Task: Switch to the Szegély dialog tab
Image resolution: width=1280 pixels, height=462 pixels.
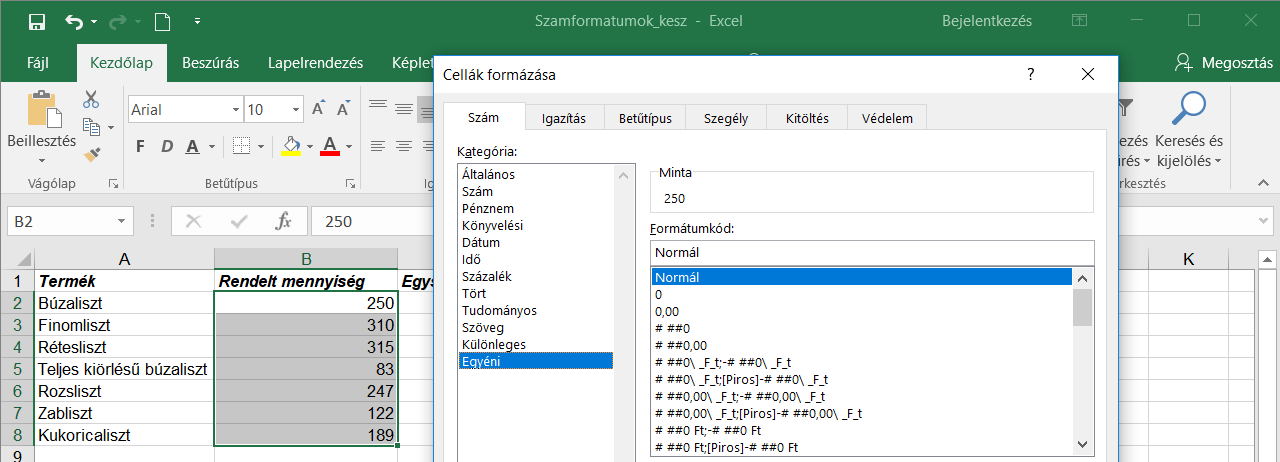Action: click(x=726, y=118)
